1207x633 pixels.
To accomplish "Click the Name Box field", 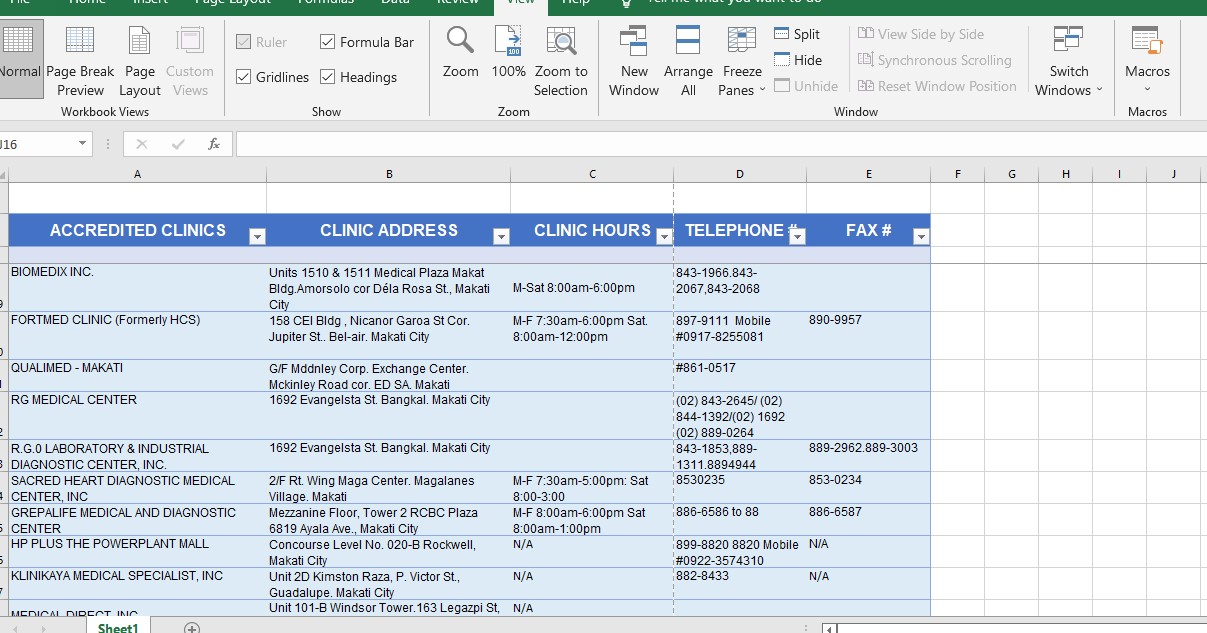I will tap(38, 144).
